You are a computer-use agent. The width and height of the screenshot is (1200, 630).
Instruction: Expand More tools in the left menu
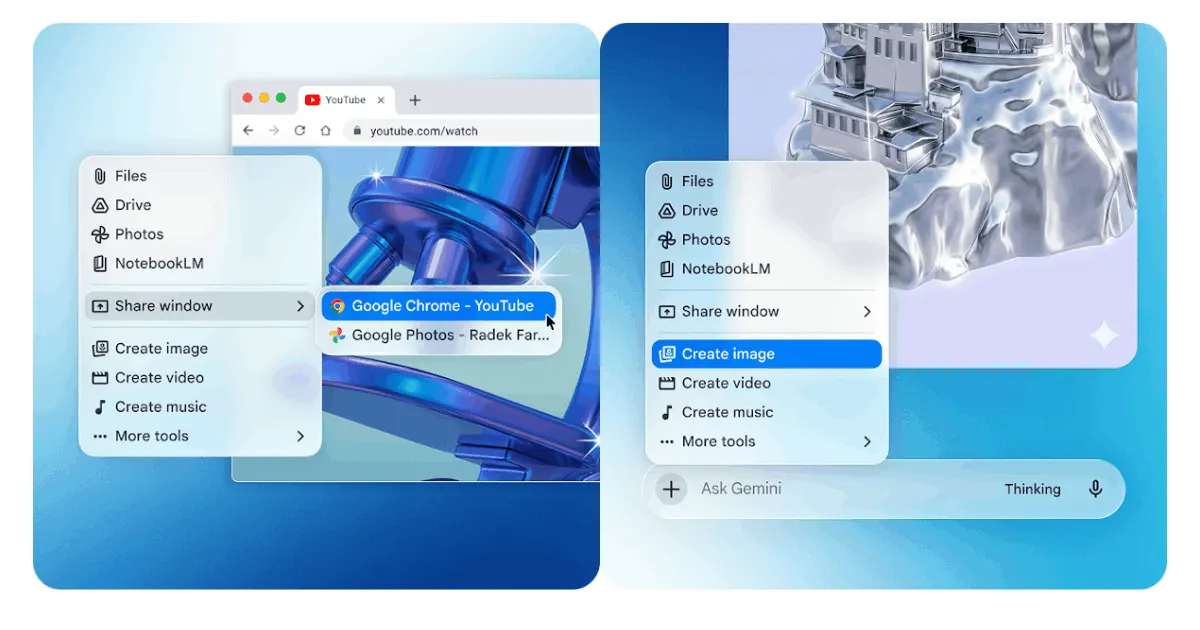(200, 436)
